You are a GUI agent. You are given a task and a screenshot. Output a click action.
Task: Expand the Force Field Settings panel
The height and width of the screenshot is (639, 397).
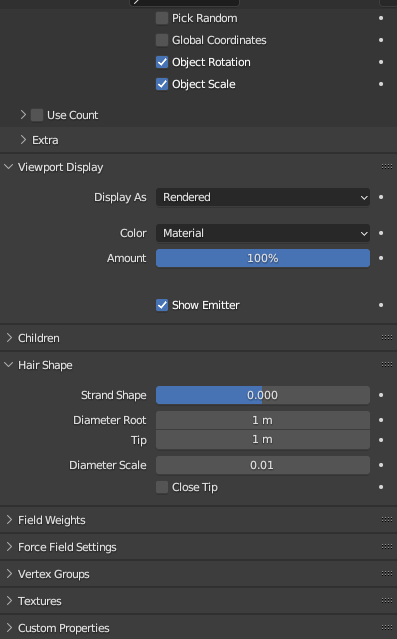[x=9, y=546]
